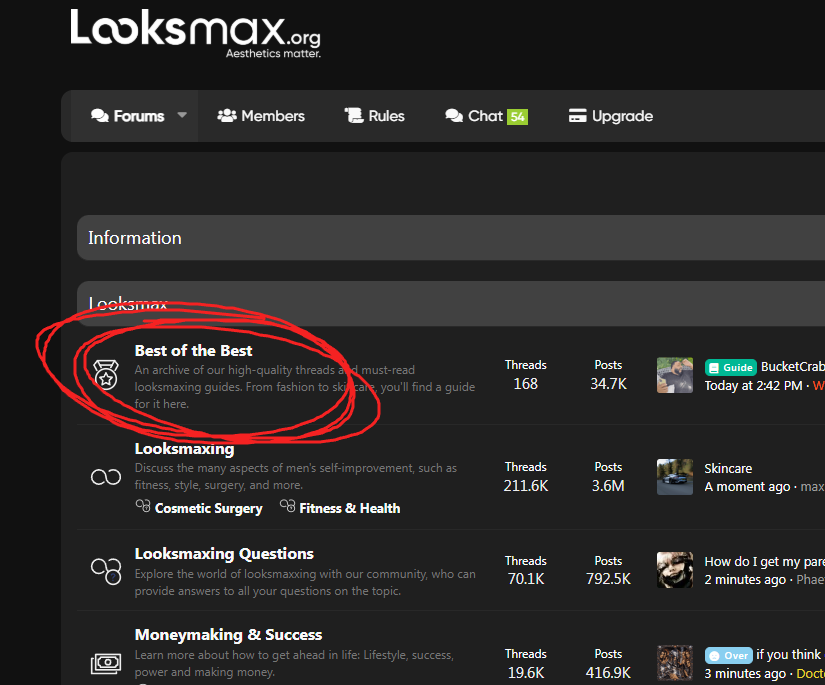Click the avatar in Moneymaking & Success row
Viewport: 825px width, 685px height.
point(675,663)
